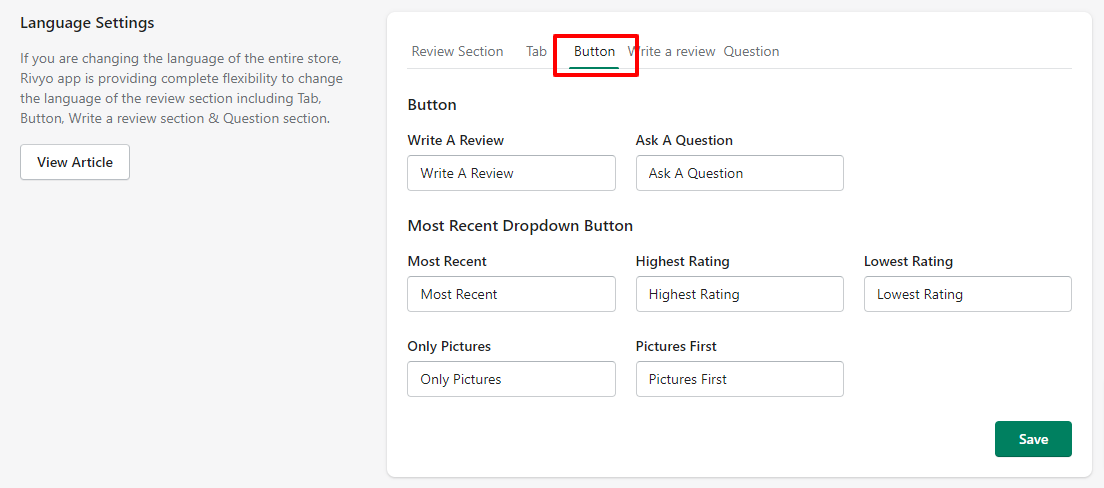1104x488 pixels.
Task: Select the highlighted Button tab
Action: [x=594, y=51]
